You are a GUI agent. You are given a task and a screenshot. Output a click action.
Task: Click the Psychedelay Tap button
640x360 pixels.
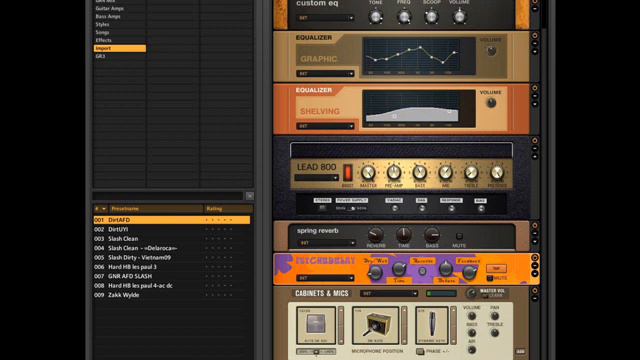tap(496, 268)
